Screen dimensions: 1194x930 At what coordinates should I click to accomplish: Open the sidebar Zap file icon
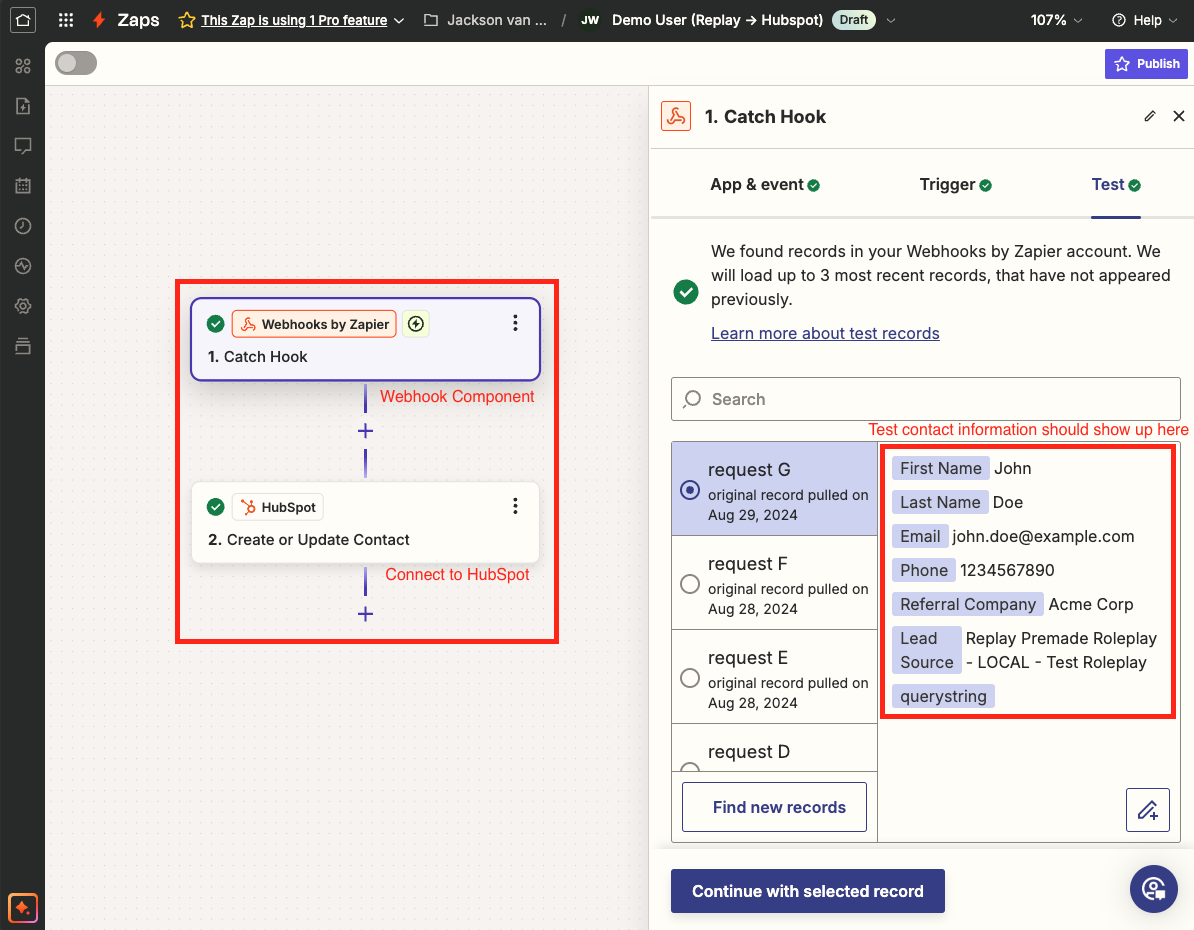tap(23, 106)
